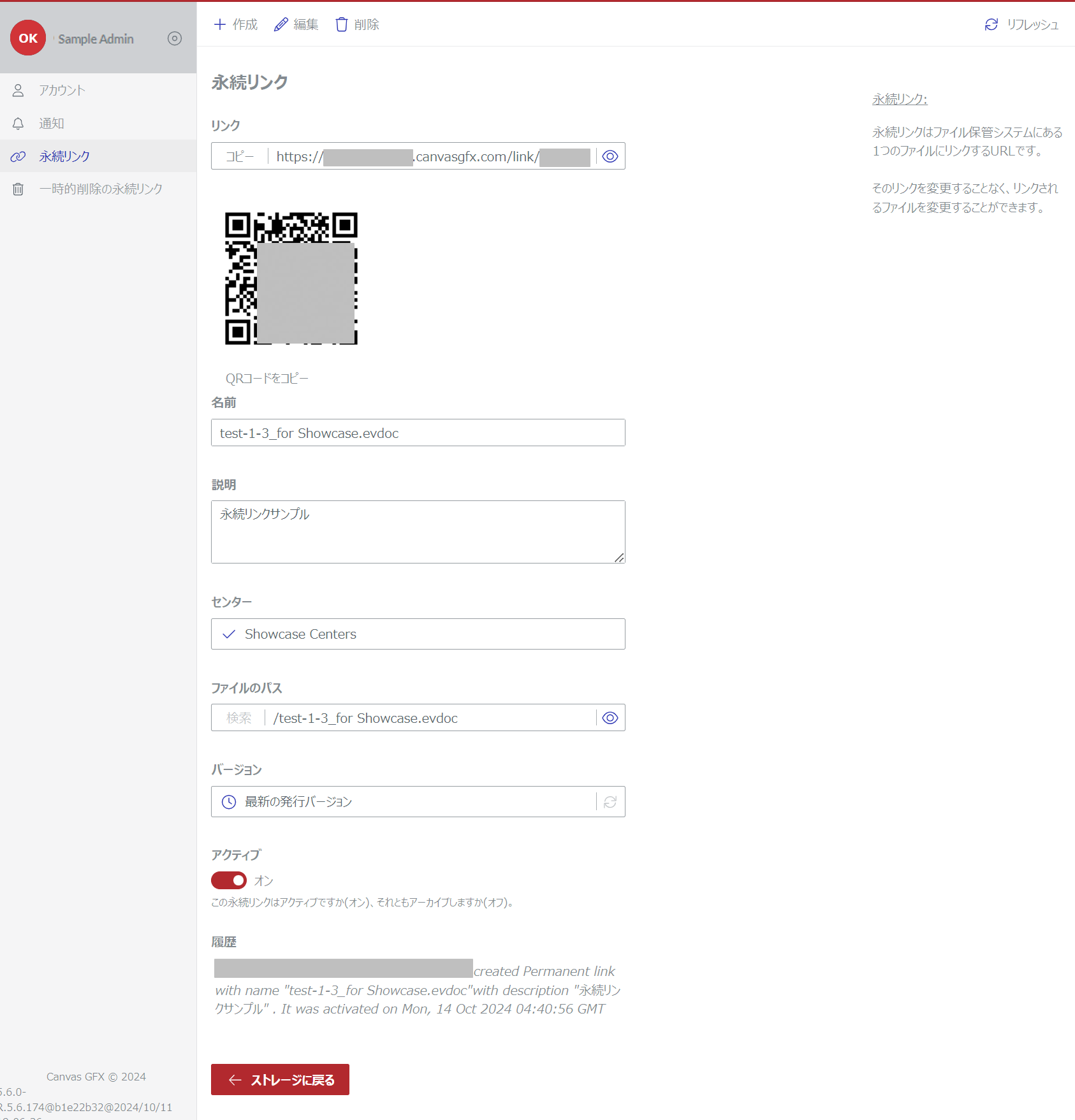1075x1120 pixels.
Task: Click the clock icon in version field
Action: click(229, 802)
